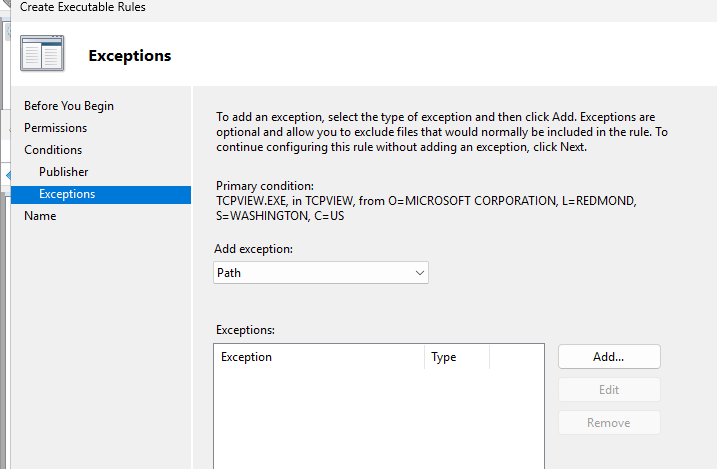Viewport: 717px width, 469px height.
Task: Open the Add exception Path combo box
Action: pyautogui.click(x=310, y=272)
